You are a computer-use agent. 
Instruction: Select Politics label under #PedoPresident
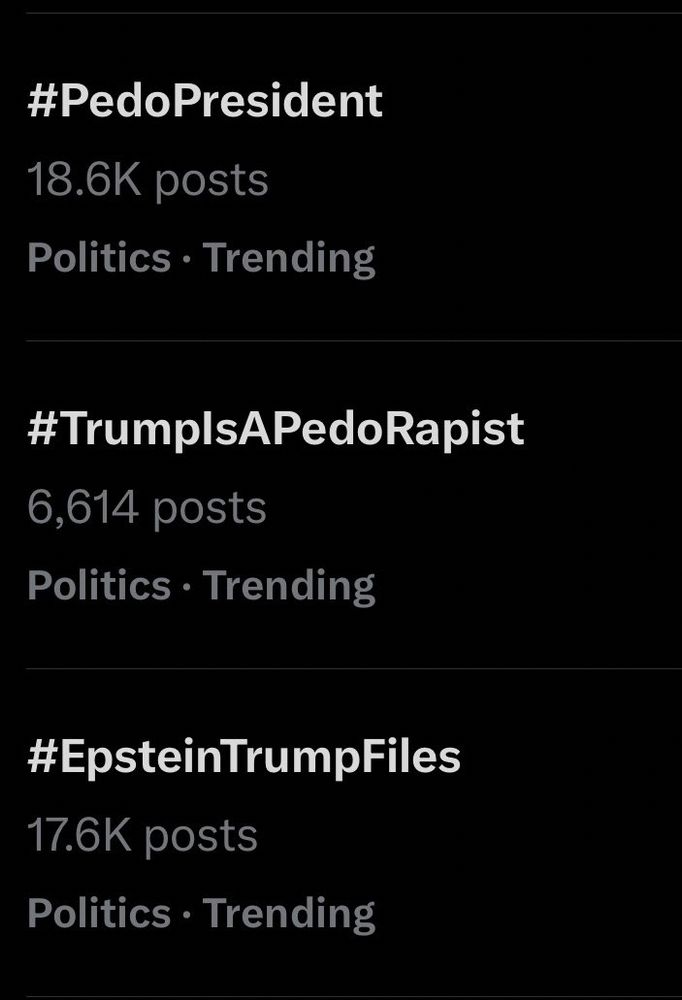[99, 258]
